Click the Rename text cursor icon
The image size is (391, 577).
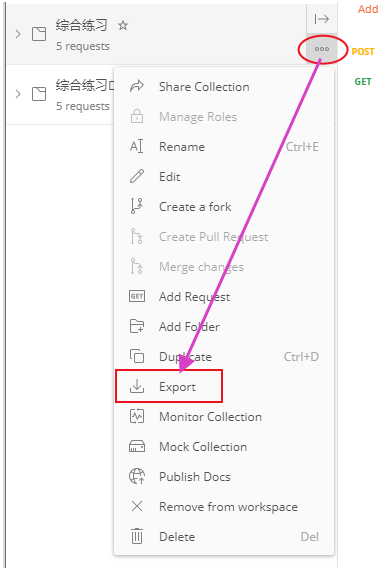136,146
